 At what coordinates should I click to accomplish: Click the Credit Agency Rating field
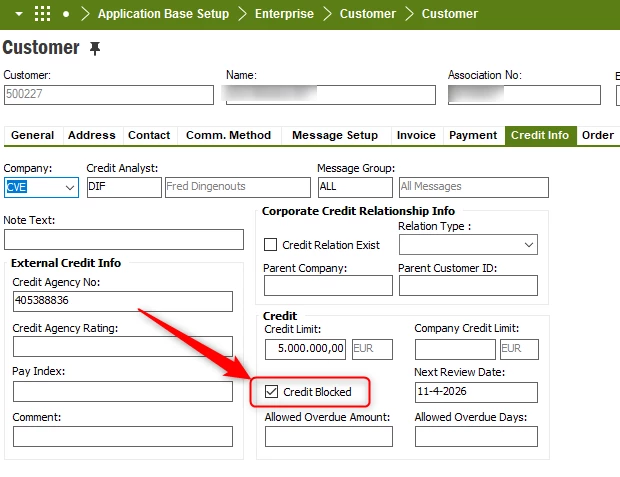(123, 346)
